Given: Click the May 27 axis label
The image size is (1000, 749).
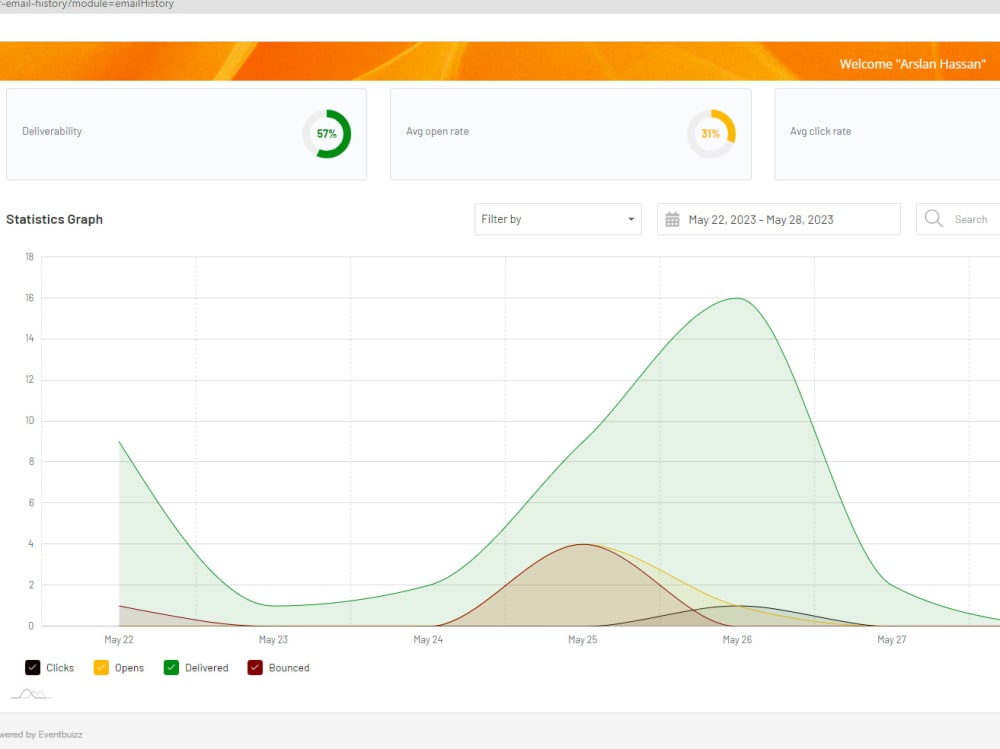Looking at the screenshot, I should pyautogui.click(x=891, y=639).
